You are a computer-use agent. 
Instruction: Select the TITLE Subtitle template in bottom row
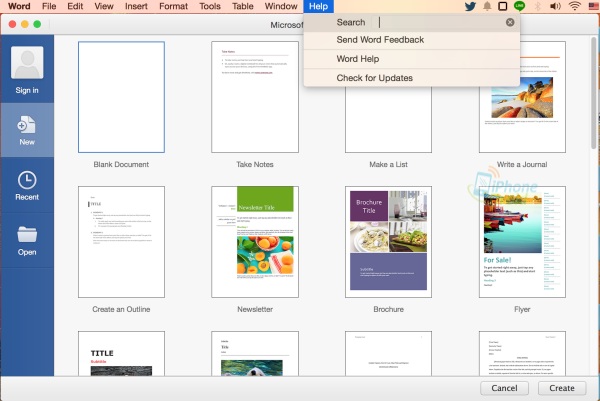click(121, 354)
